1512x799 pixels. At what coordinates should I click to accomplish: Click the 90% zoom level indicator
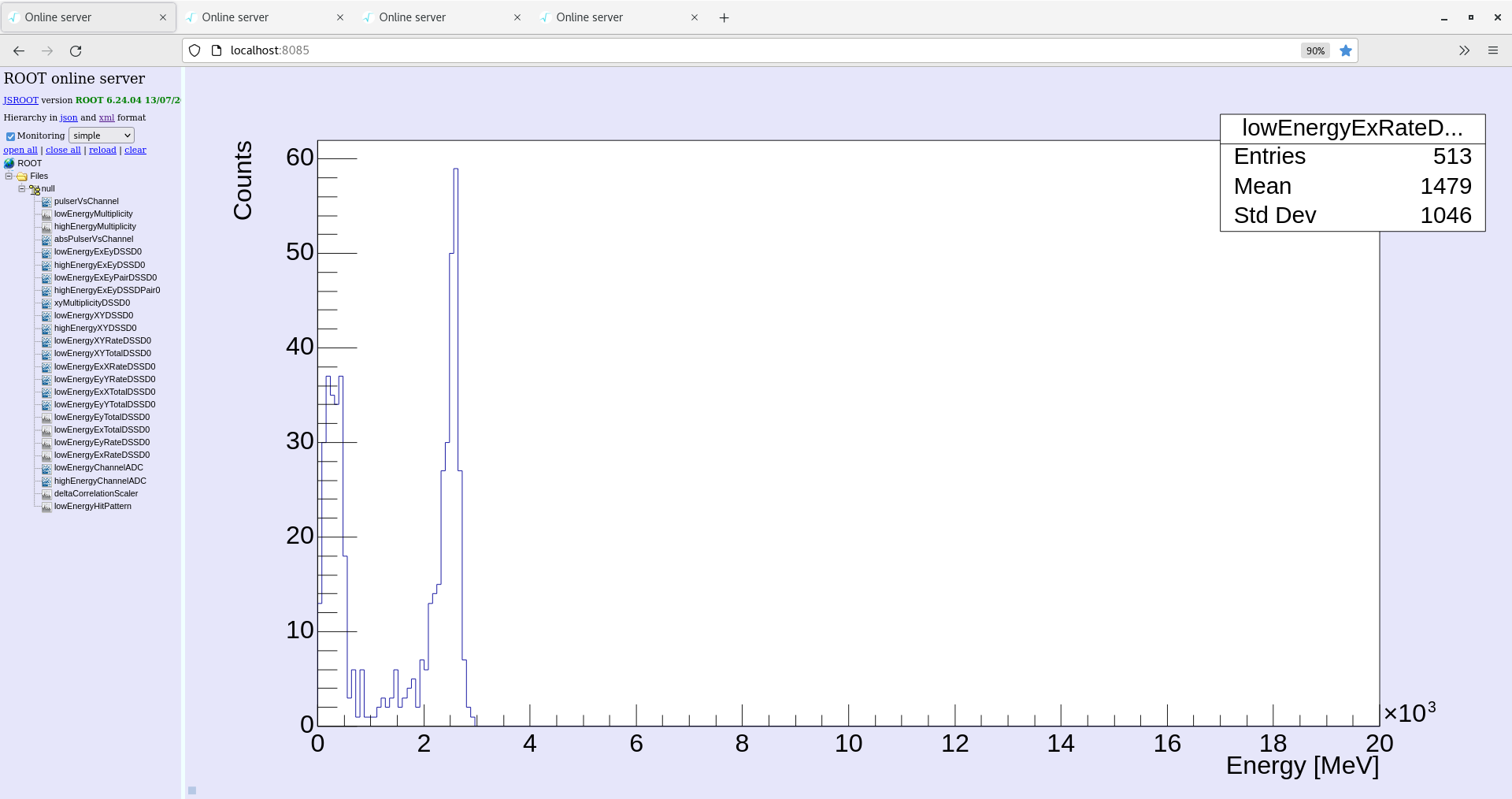click(1315, 50)
